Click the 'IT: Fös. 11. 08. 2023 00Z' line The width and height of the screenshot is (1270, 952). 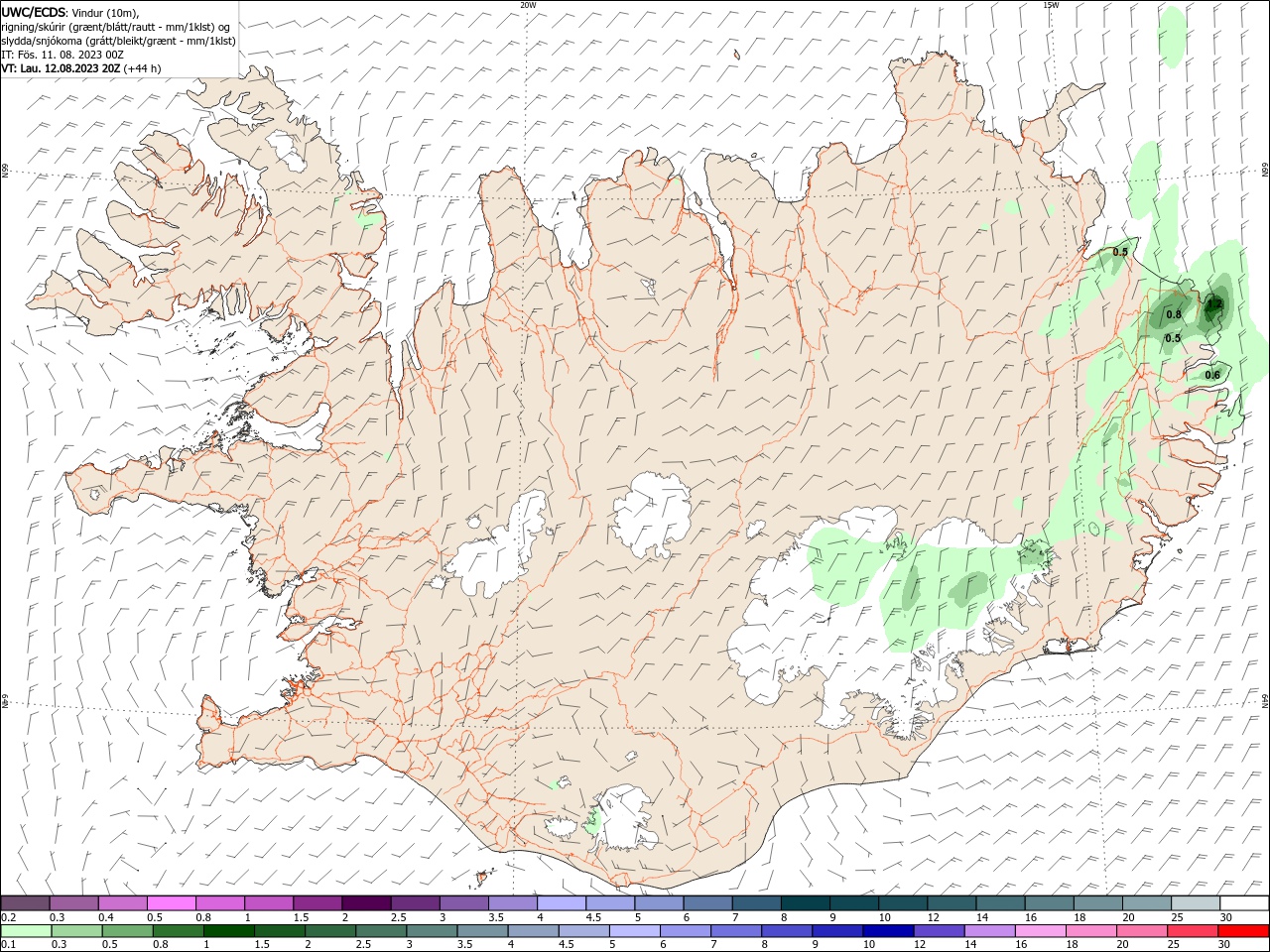click(63, 55)
